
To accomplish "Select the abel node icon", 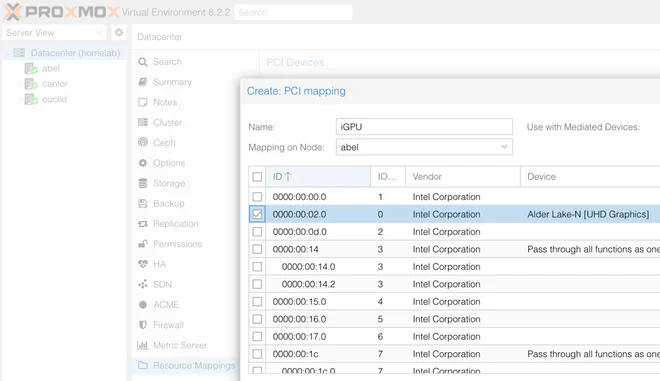I will pos(31,69).
